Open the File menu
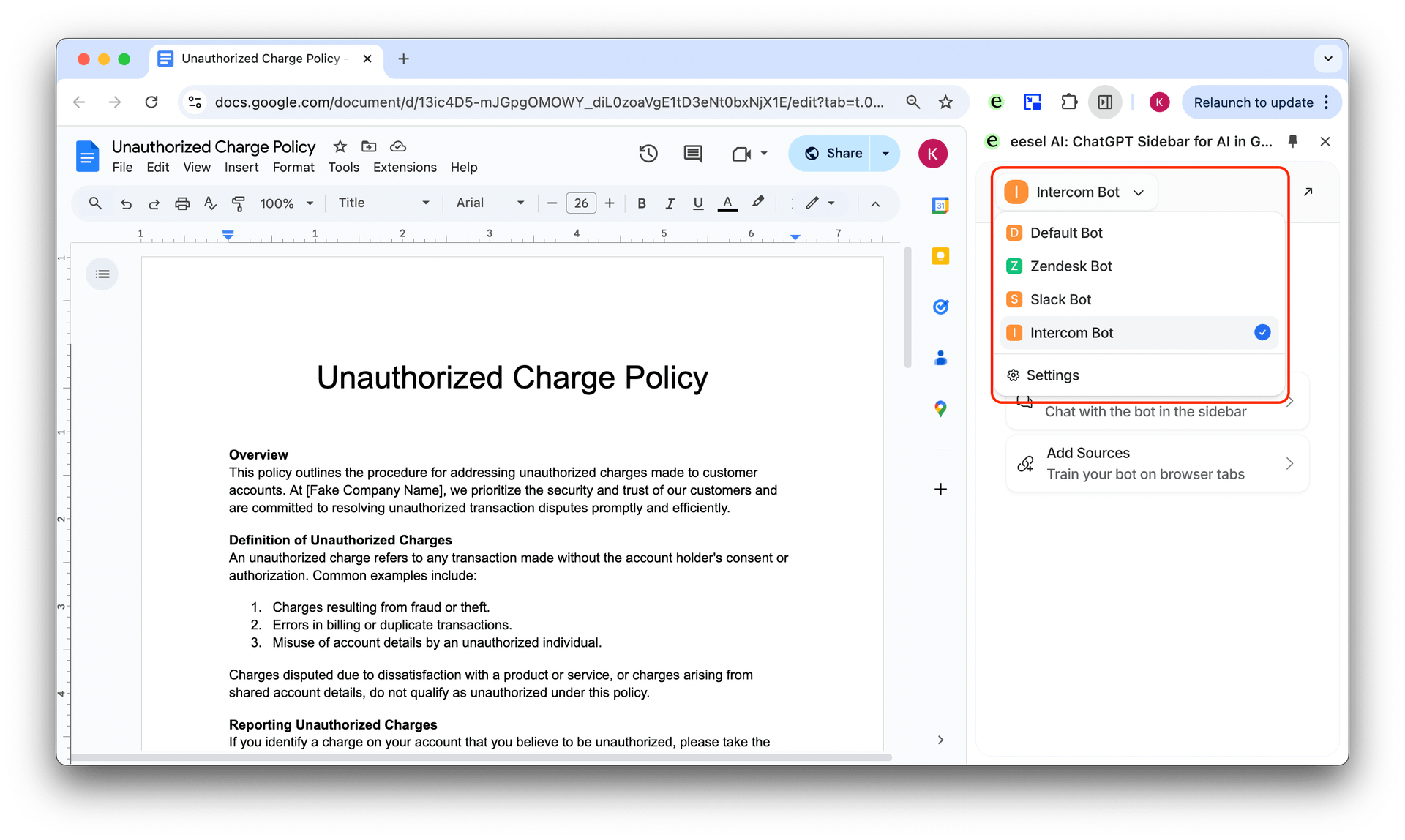Viewport: 1405px width, 840px height. 122,168
